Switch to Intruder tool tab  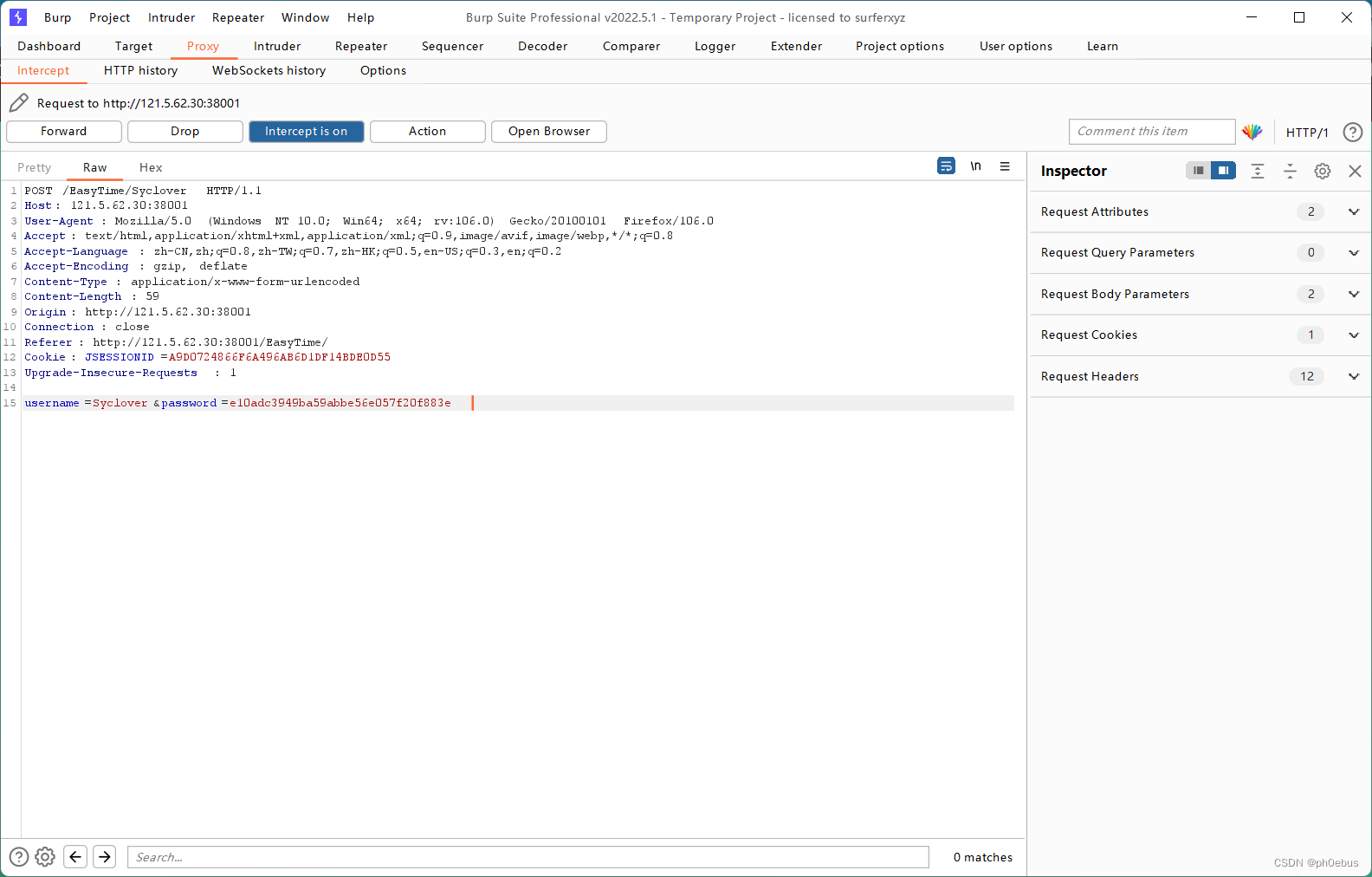tap(277, 46)
